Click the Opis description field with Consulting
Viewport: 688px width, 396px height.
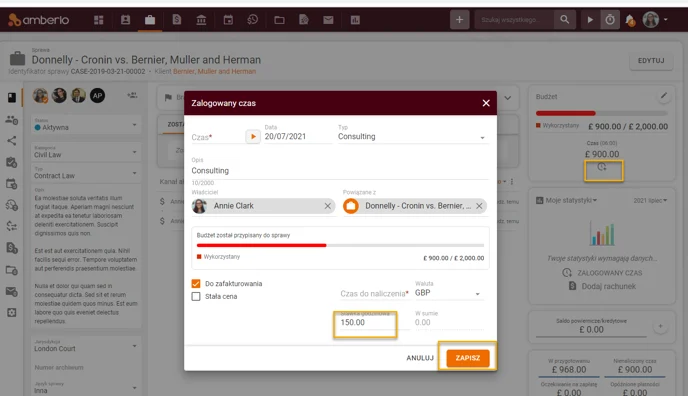(x=340, y=171)
